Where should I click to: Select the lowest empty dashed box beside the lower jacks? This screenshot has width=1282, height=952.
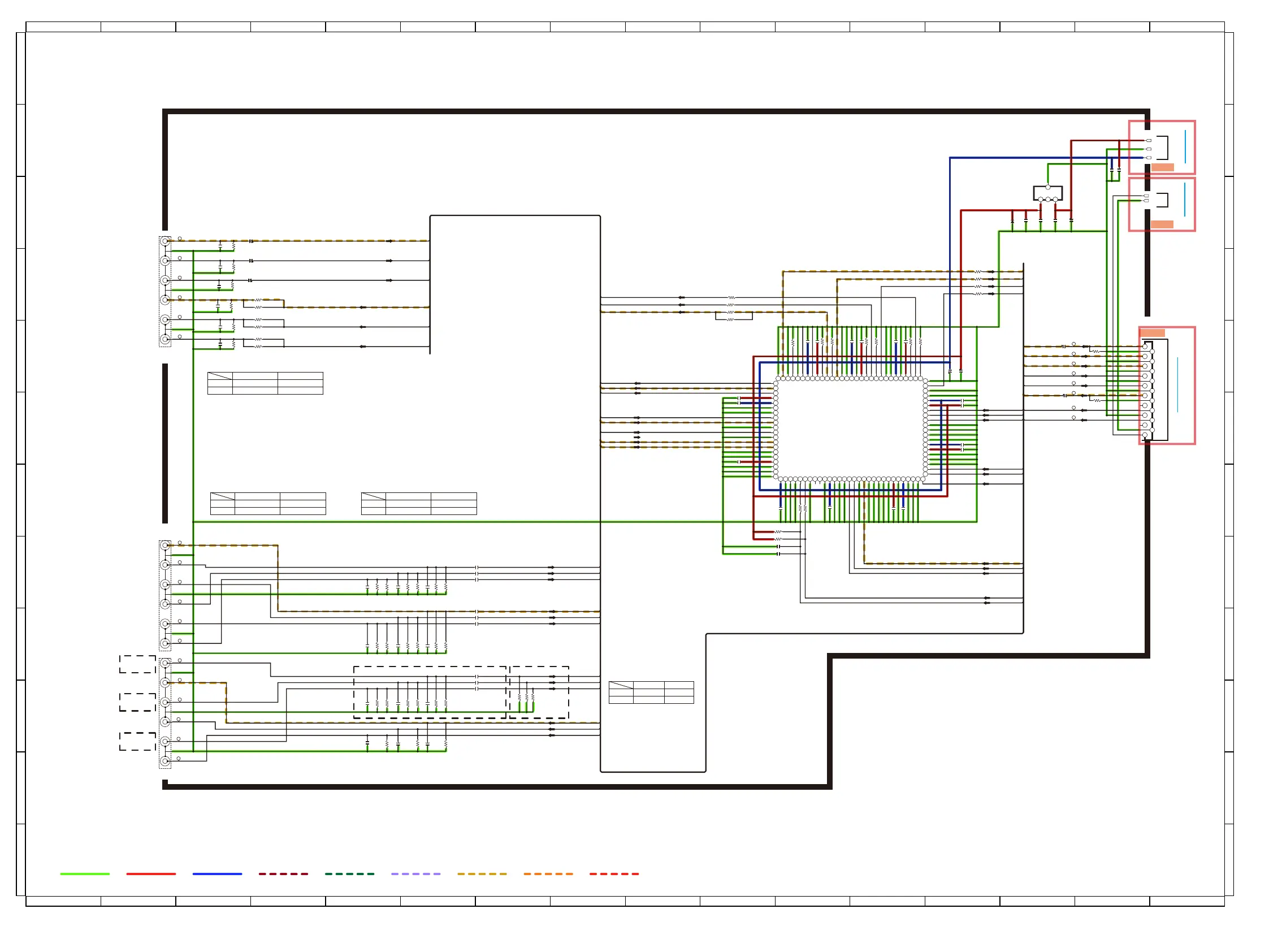coord(138,742)
